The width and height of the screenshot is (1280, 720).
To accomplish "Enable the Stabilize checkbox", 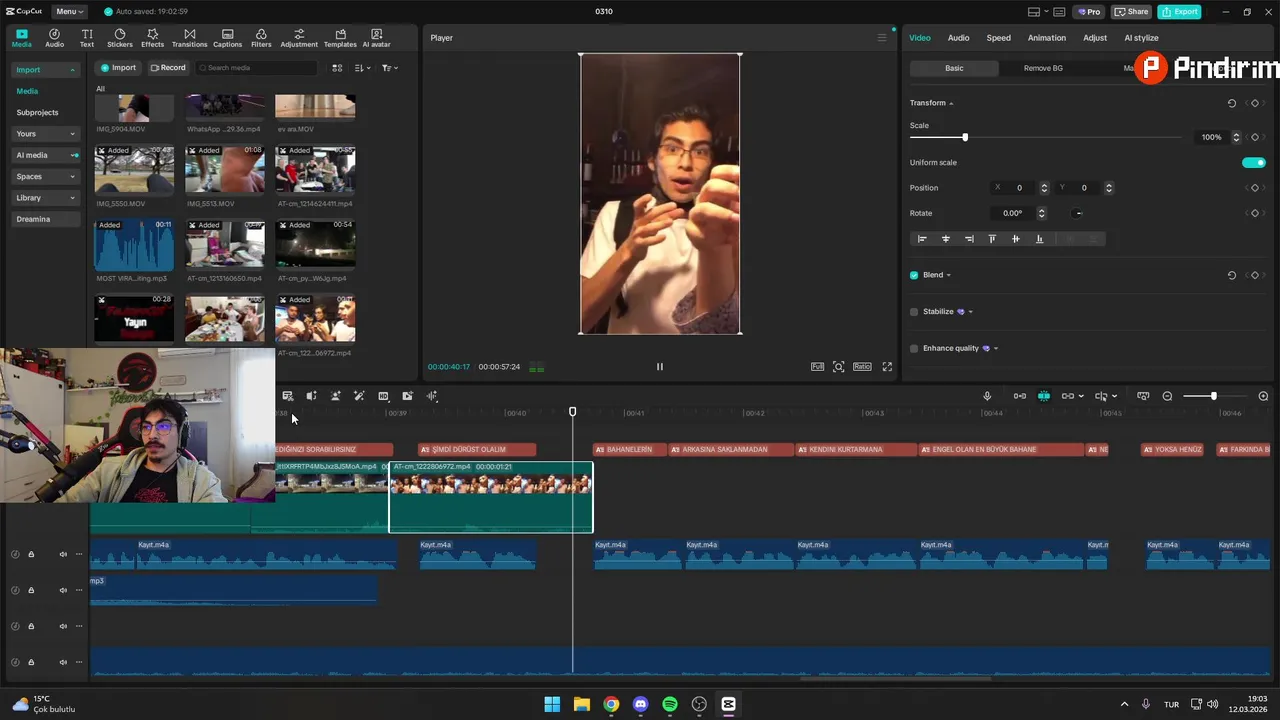I will (914, 312).
